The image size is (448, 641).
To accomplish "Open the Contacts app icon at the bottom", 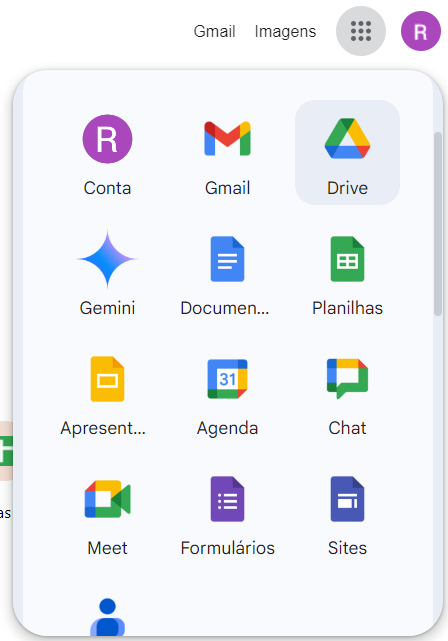I will (x=108, y=616).
